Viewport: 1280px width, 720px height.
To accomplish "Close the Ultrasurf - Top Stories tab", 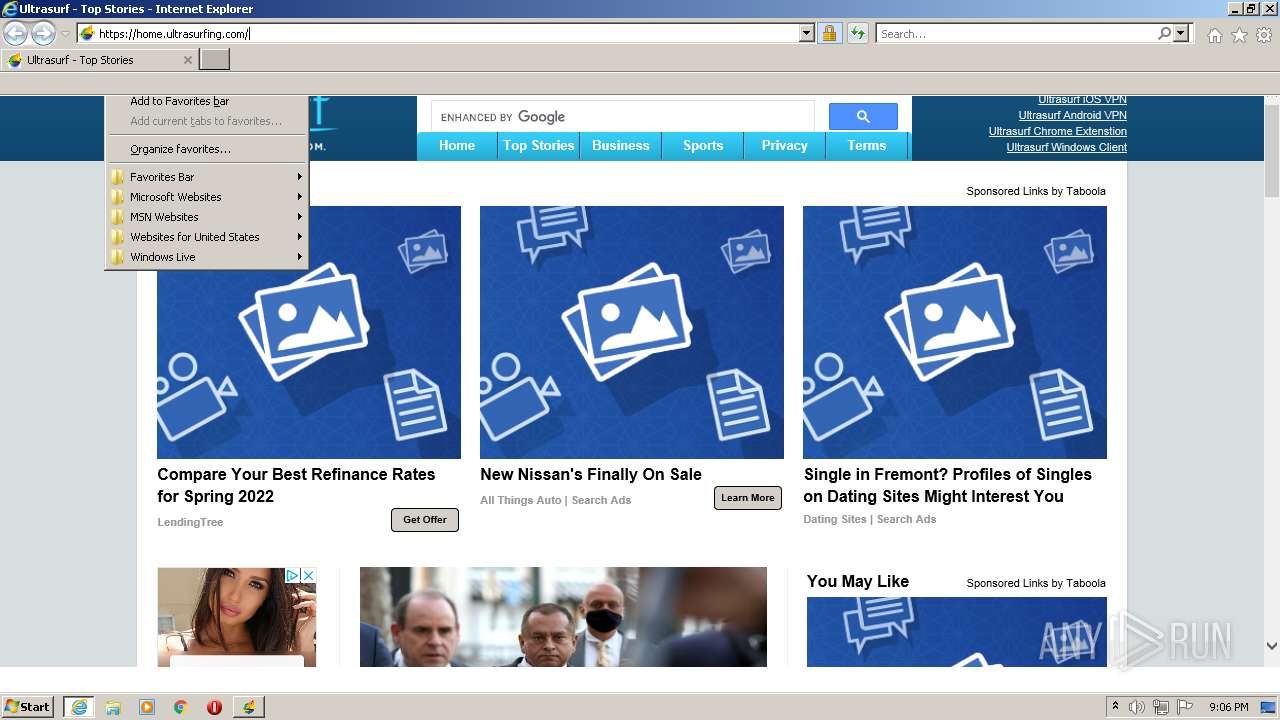I will pos(187,60).
